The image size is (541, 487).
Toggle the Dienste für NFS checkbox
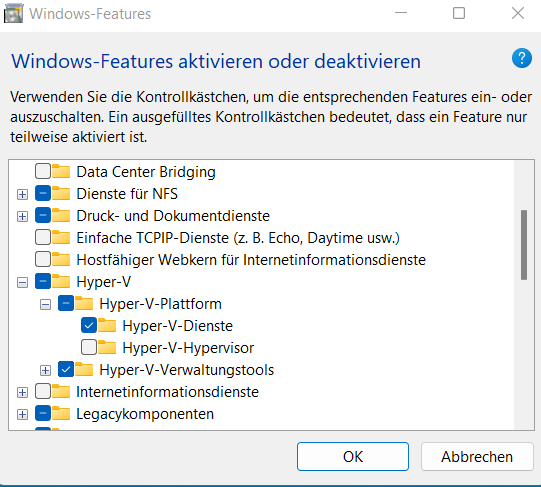click(x=43, y=193)
